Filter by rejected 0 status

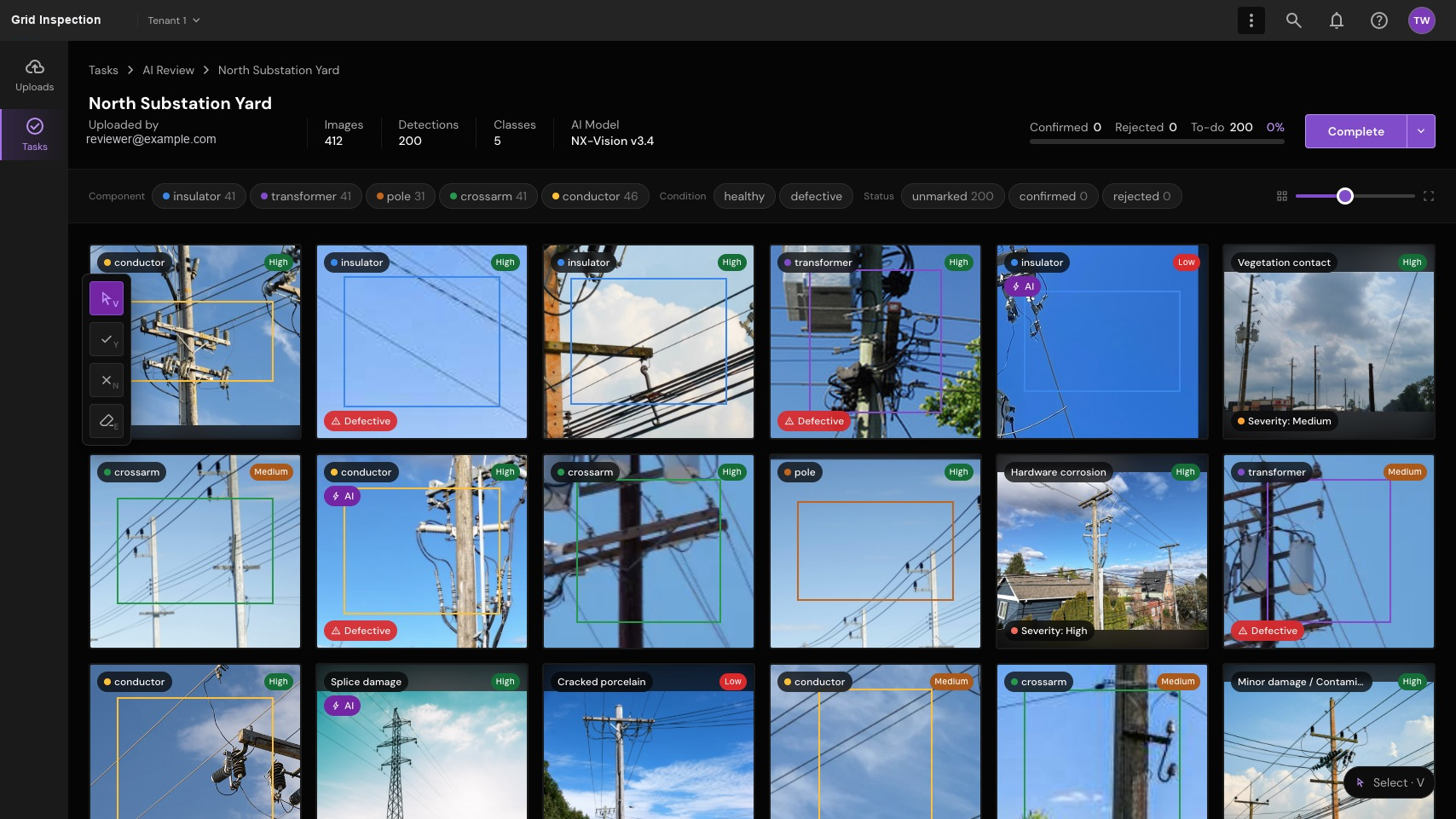(1141, 196)
